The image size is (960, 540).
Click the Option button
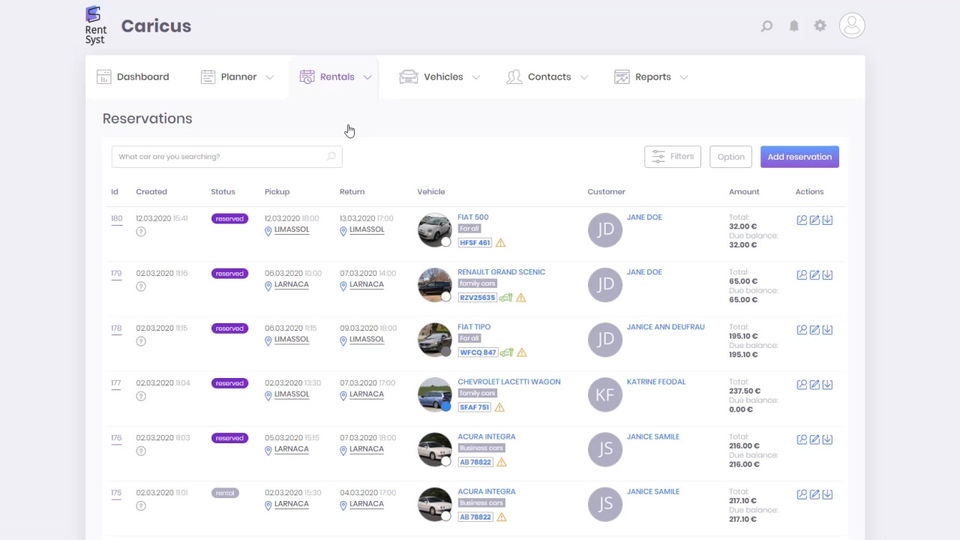tap(730, 157)
